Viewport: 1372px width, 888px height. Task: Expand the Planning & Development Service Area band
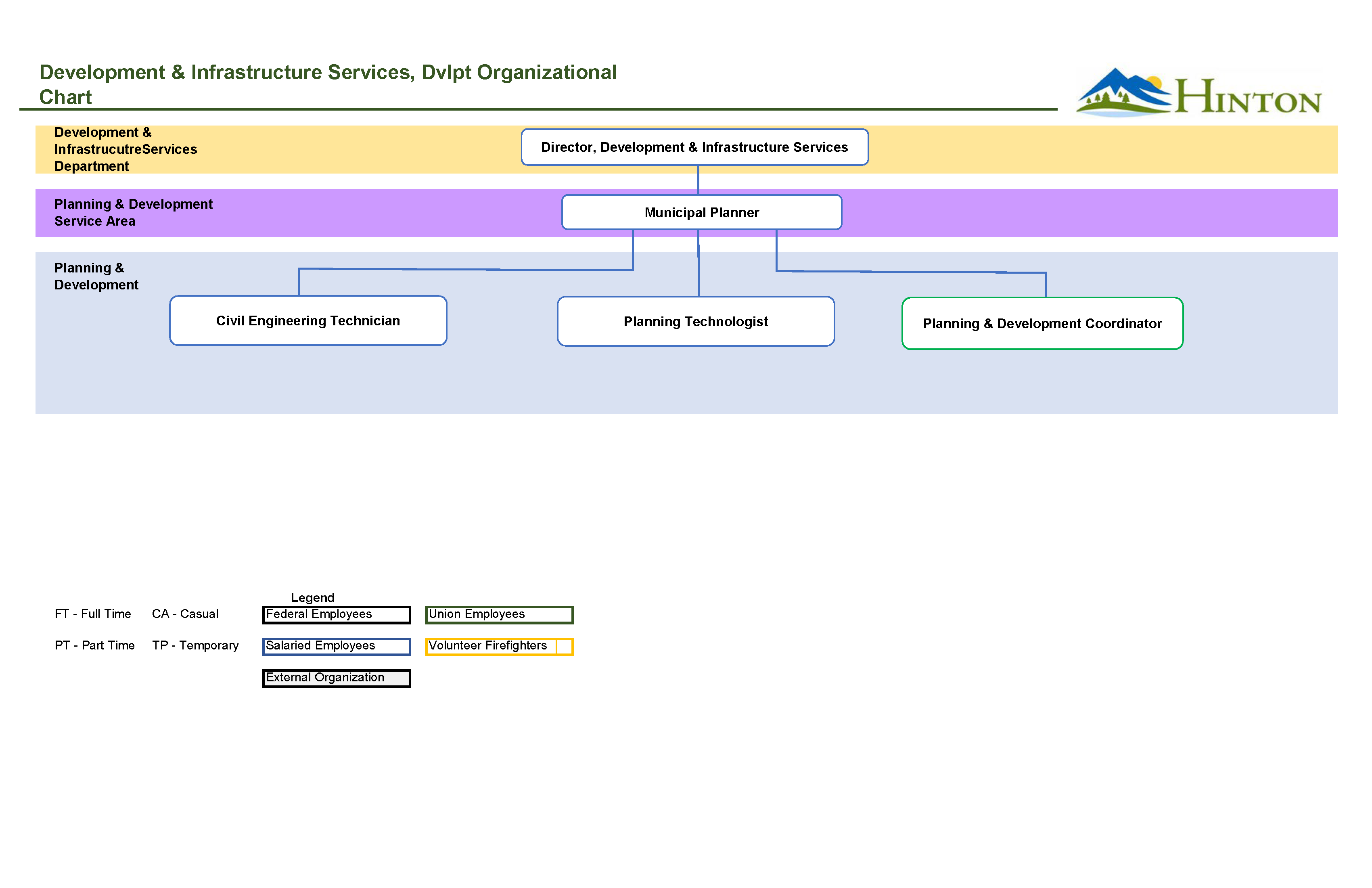(x=133, y=212)
